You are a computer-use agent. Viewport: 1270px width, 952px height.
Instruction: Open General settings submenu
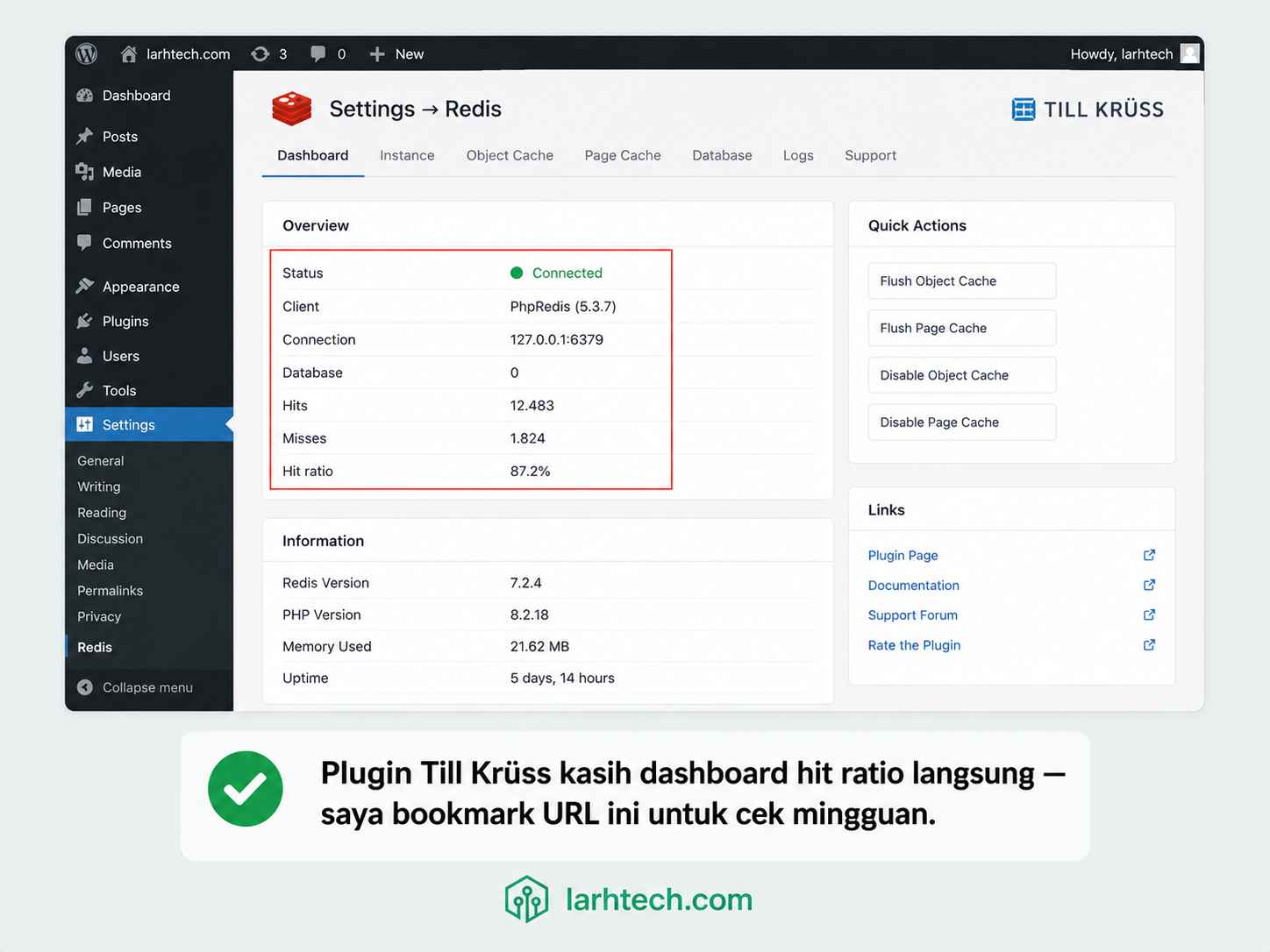(101, 460)
